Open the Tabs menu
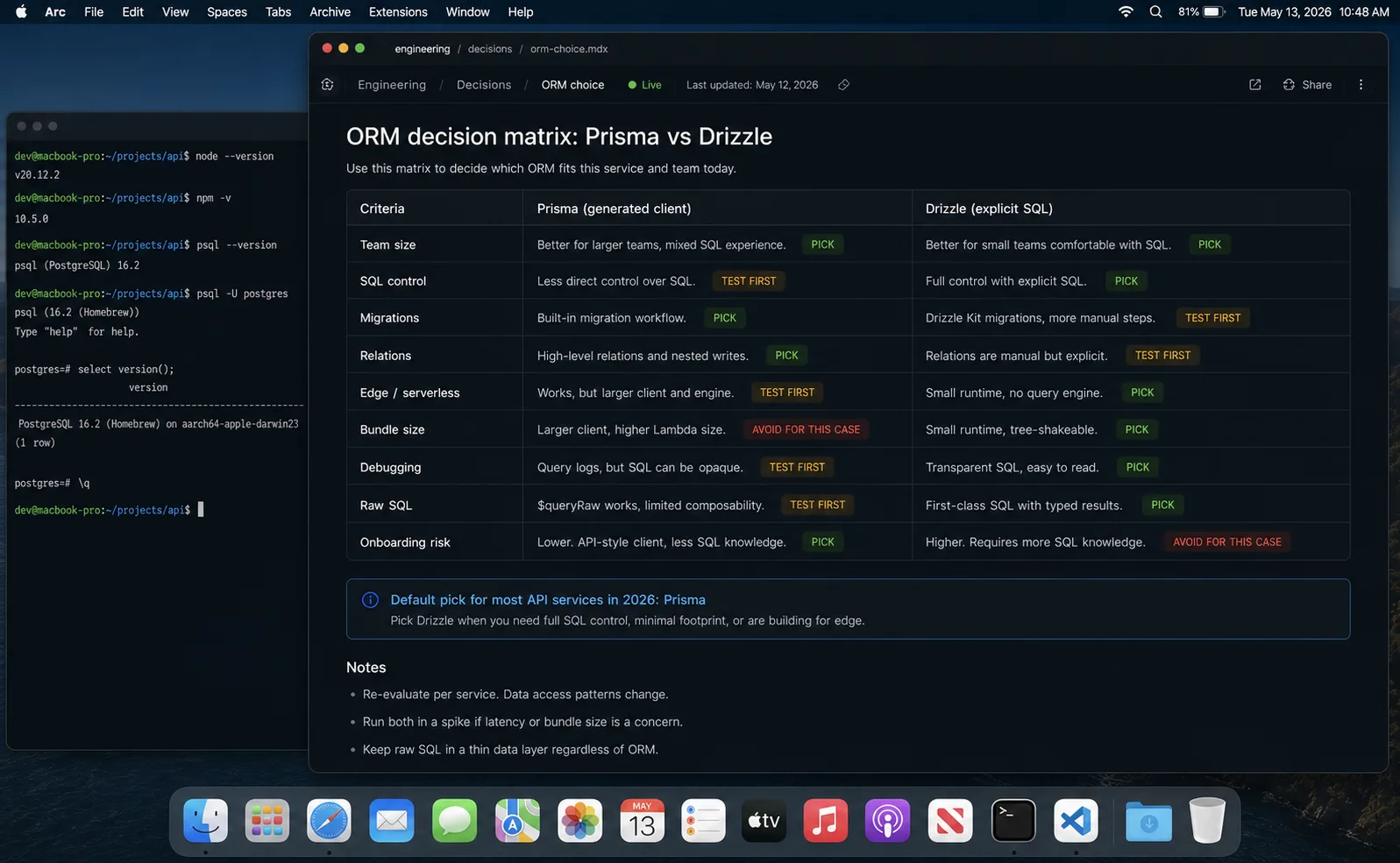 [278, 12]
